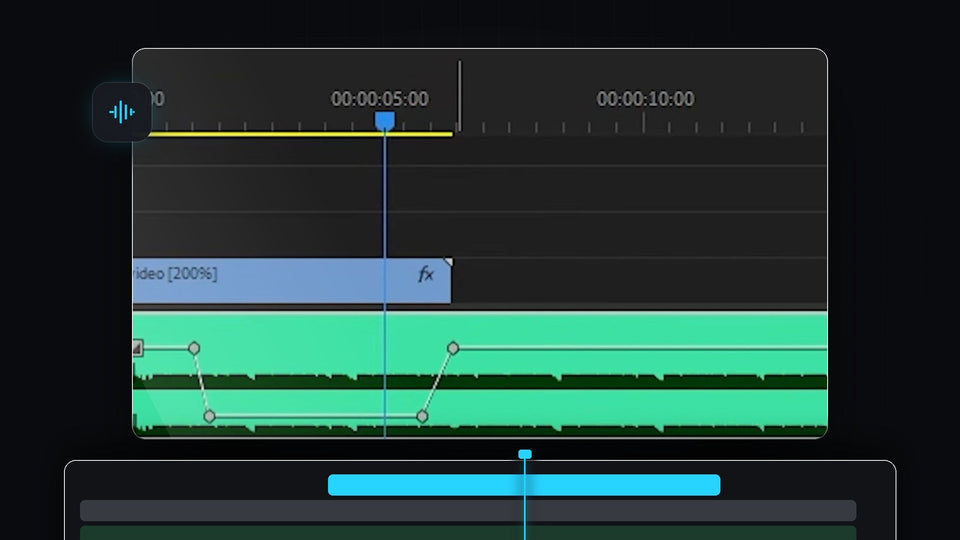Click the fade handle at audio clip start
960x540 pixels.
(138, 348)
